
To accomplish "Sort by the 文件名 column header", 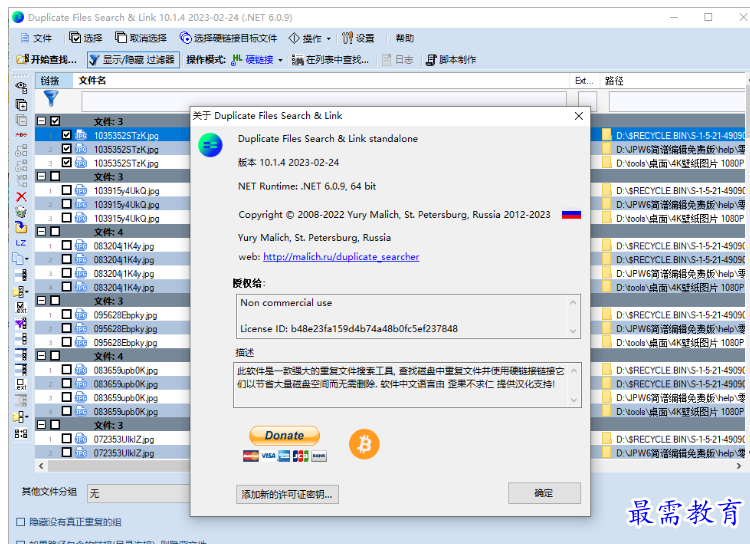I will (320, 80).
